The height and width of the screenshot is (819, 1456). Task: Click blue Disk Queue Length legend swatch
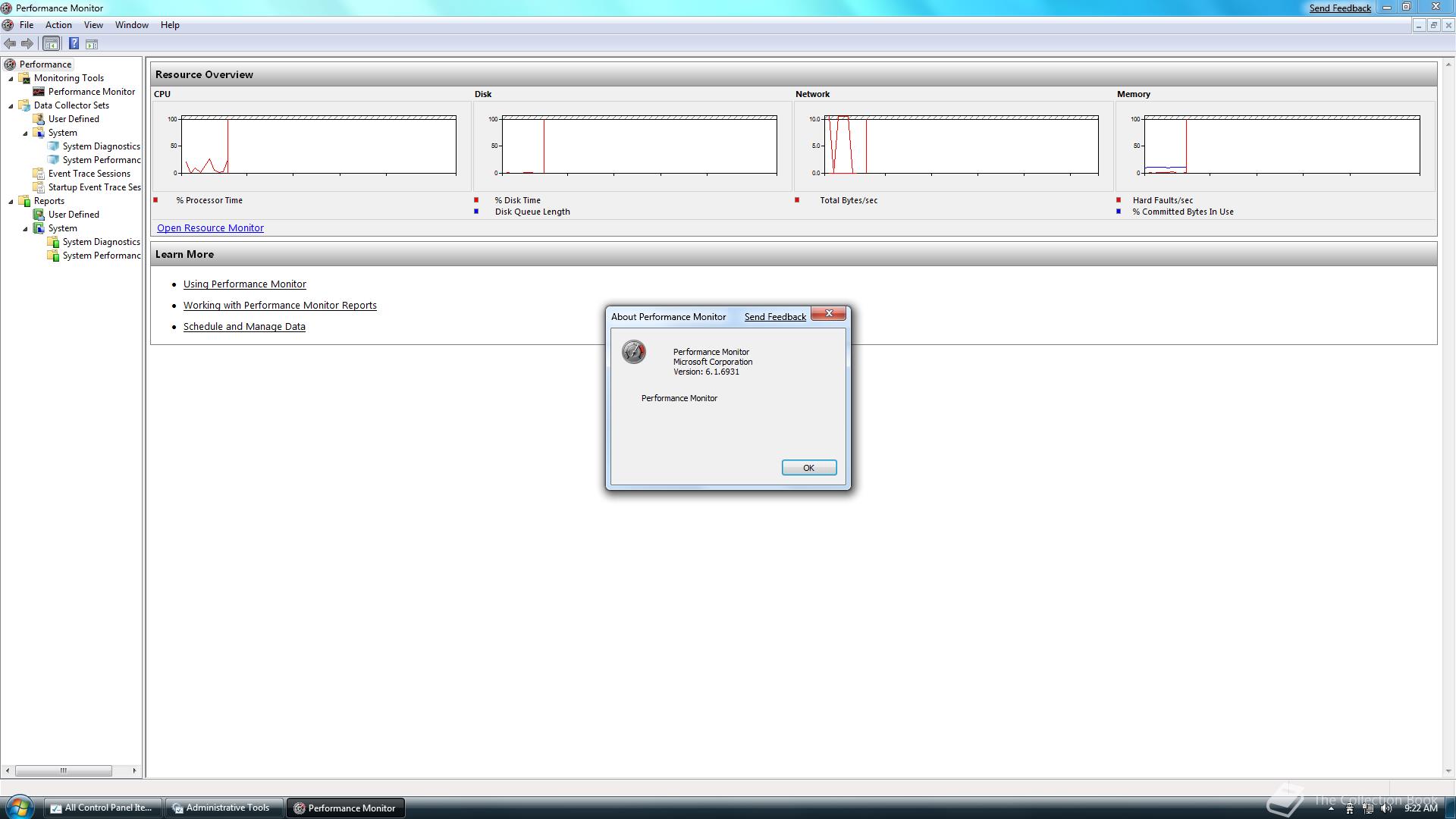click(x=476, y=212)
